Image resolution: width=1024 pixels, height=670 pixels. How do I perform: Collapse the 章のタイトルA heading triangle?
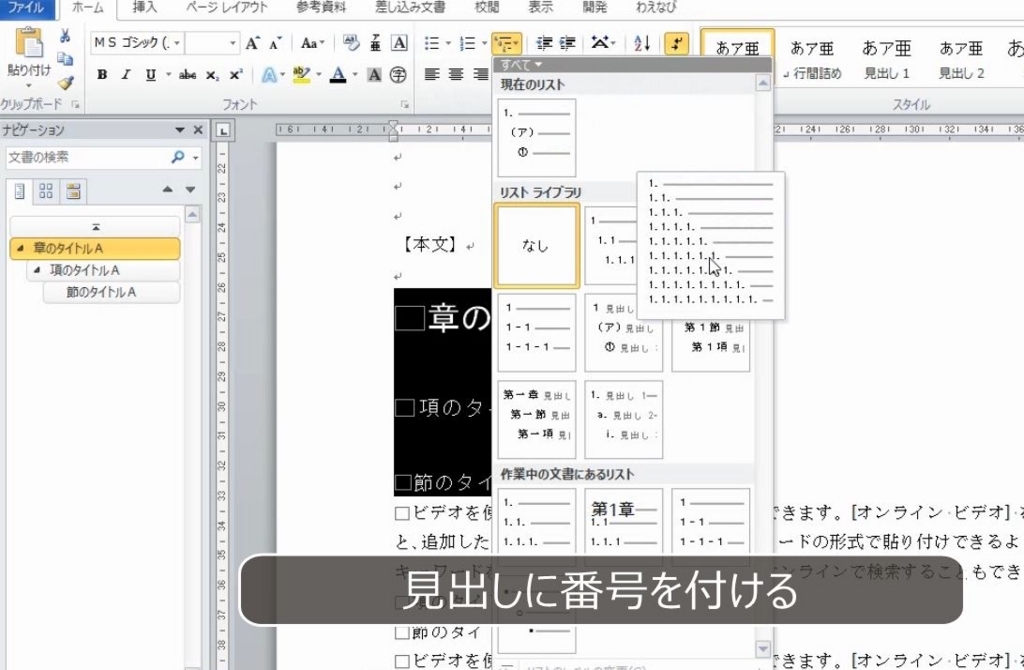pyautogui.click(x=20, y=247)
